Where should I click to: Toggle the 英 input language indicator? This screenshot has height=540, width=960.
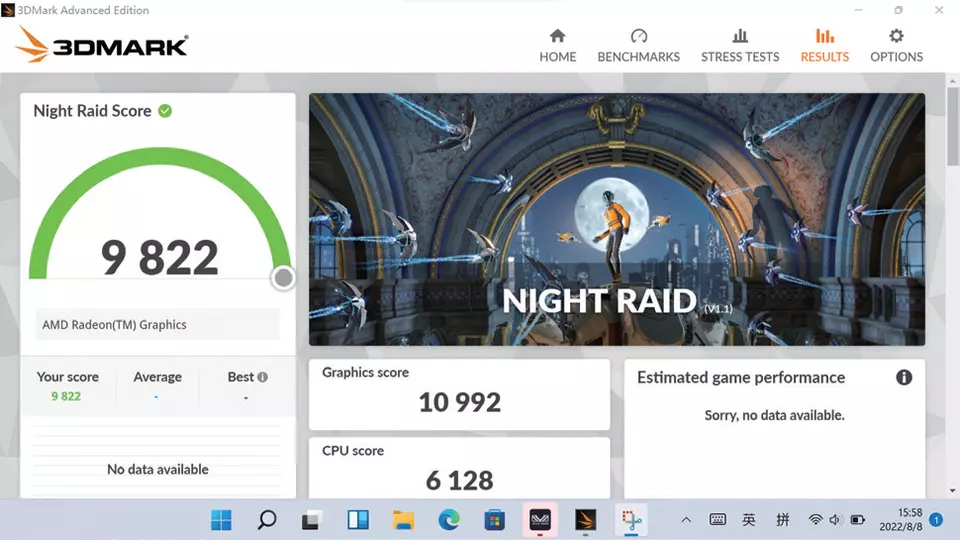click(x=749, y=520)
